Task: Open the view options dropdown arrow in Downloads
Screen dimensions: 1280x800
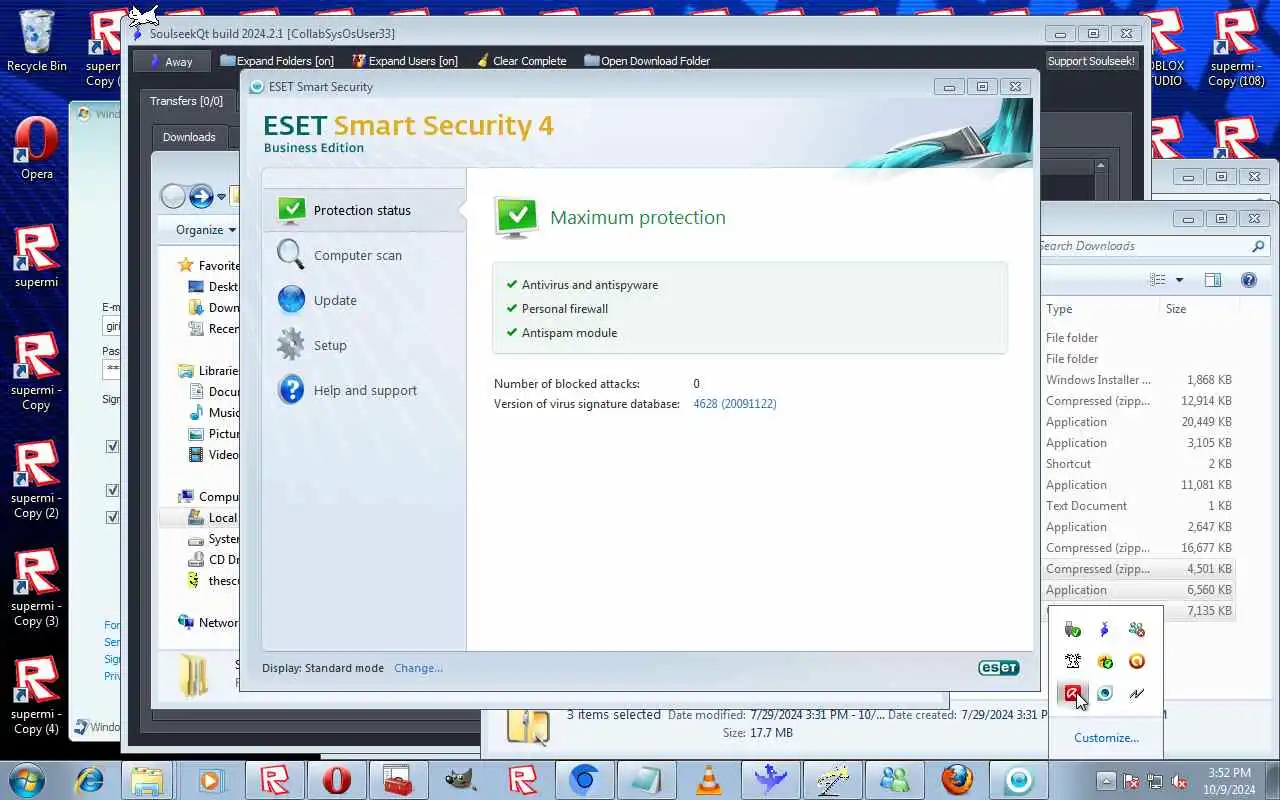Action: [x=1179, y=280]
